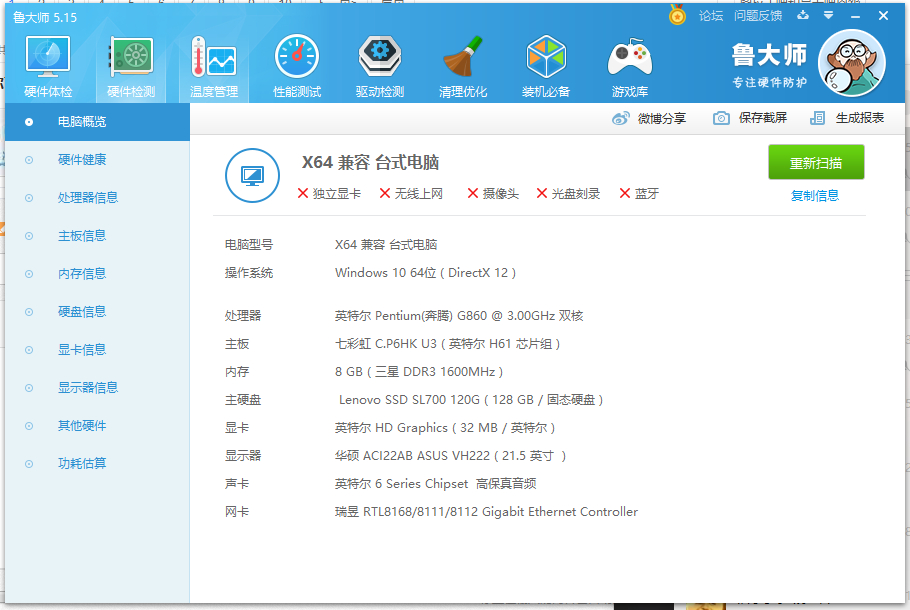Click the 6 Series Chipset sound card value
The height and width of the screenshot is (610, 910).
(x=435, y=483)
